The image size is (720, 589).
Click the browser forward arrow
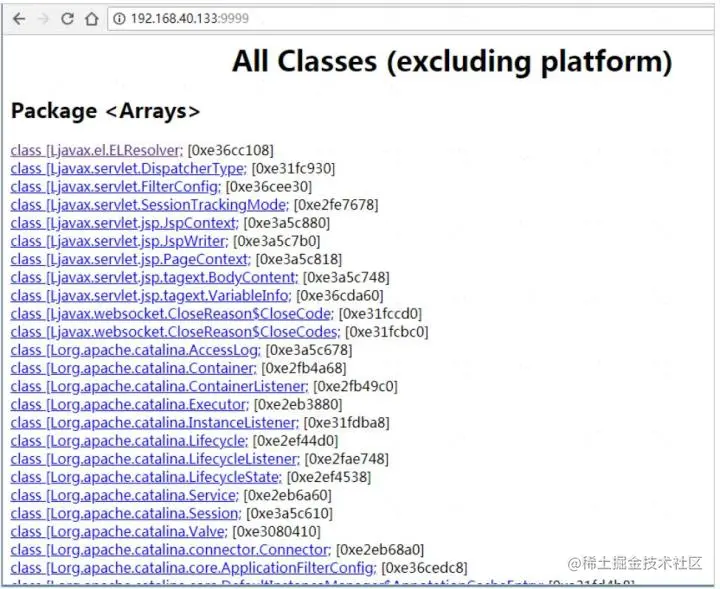[x=43, y=19]
